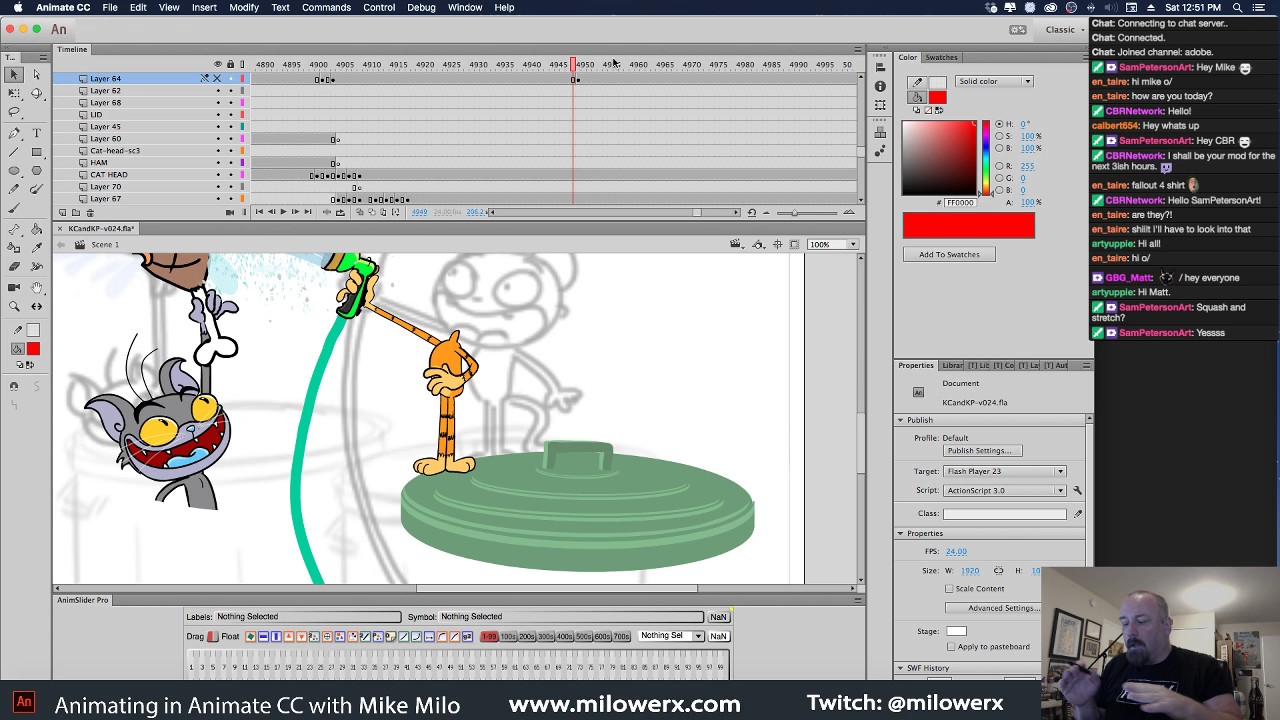Image resolution: width=1280 pixels, height=720 pixels.
Task: Select the Camera tool
Action: pos(14,288)
